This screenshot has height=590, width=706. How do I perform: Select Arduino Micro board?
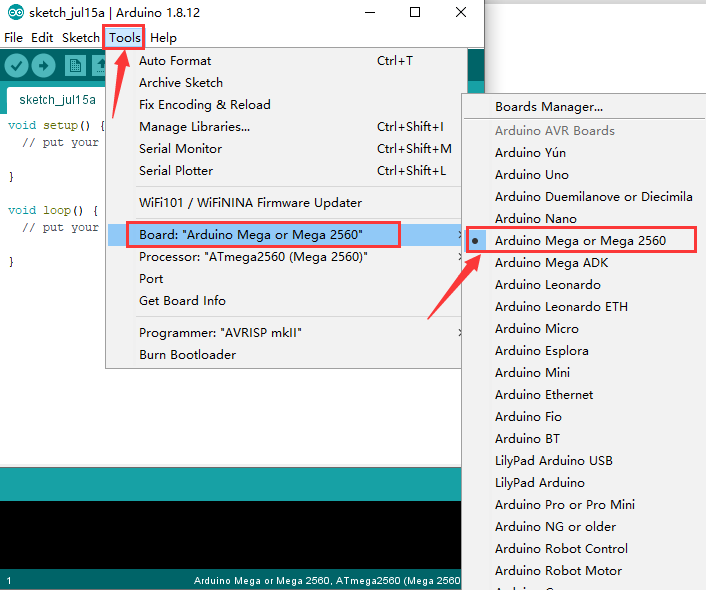pos(584,329)
